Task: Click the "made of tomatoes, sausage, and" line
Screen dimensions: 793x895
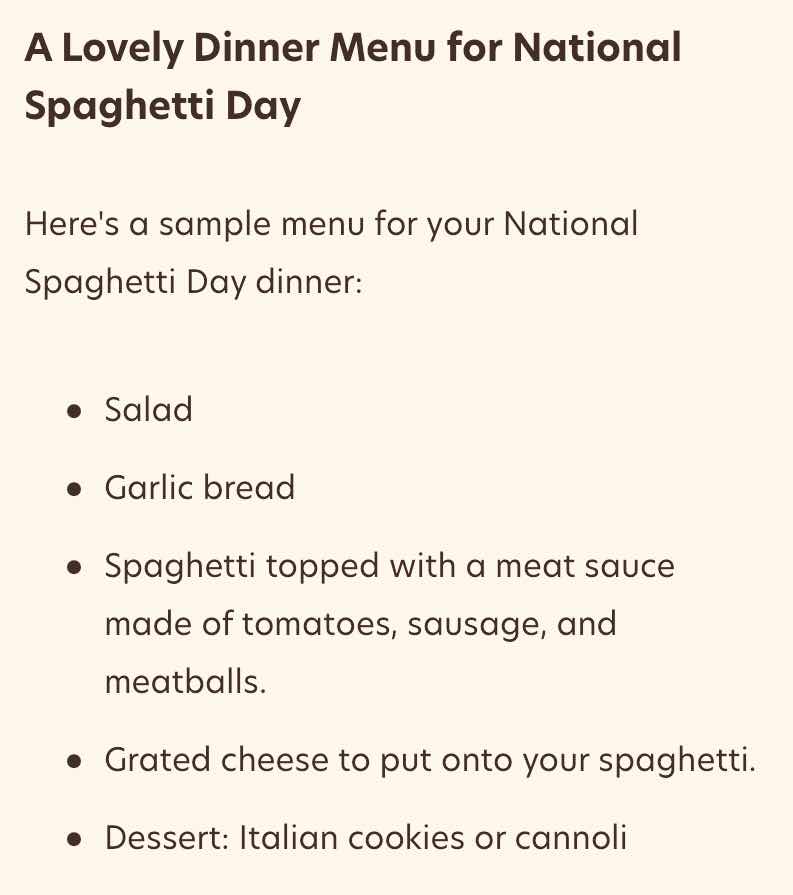Action: [x=361, y=624]
